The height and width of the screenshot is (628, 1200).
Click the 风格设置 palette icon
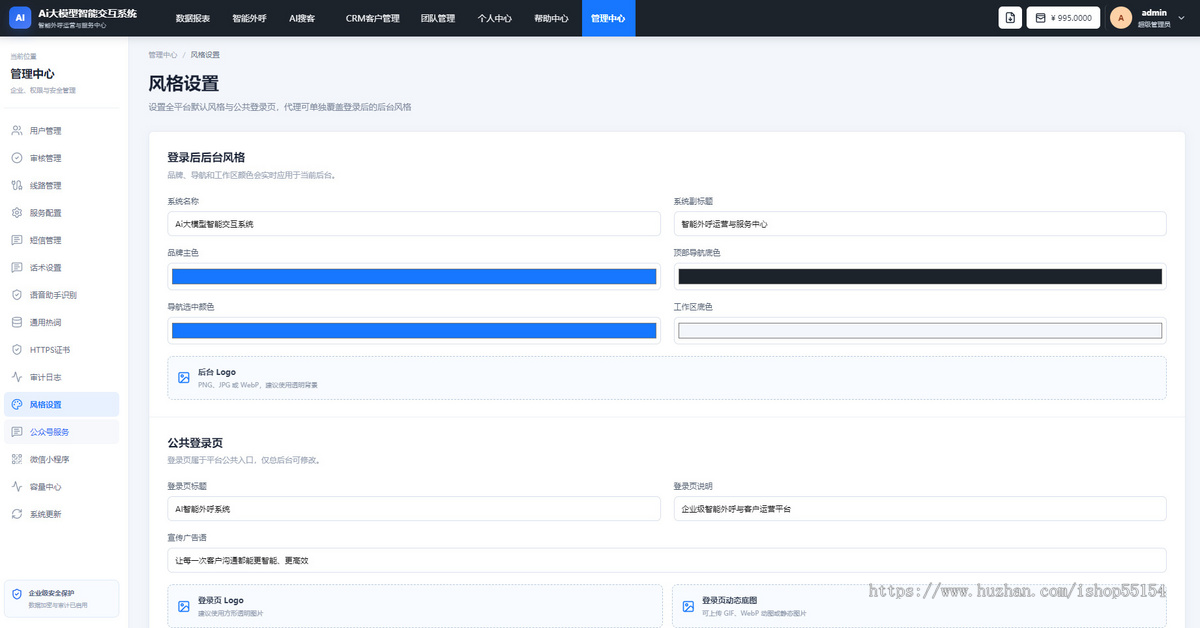point(17,405)
